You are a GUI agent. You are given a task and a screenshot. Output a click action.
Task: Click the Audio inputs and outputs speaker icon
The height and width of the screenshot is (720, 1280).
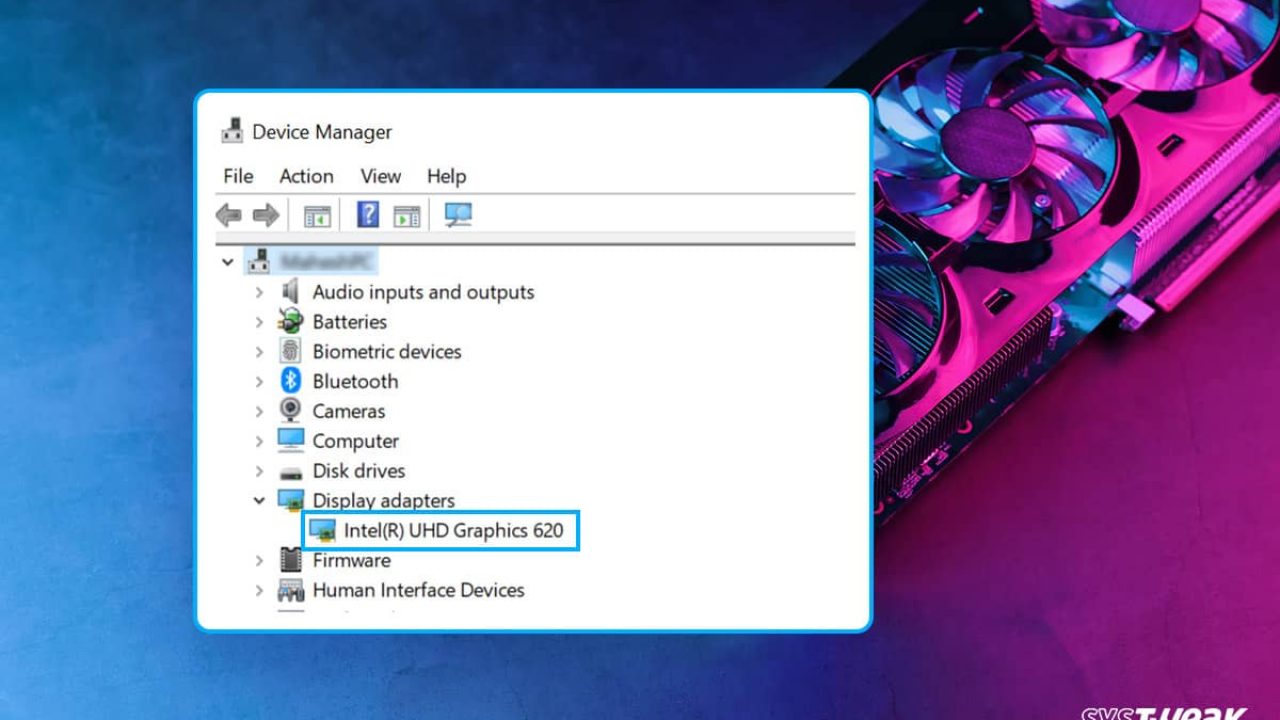tap(290, 291)
